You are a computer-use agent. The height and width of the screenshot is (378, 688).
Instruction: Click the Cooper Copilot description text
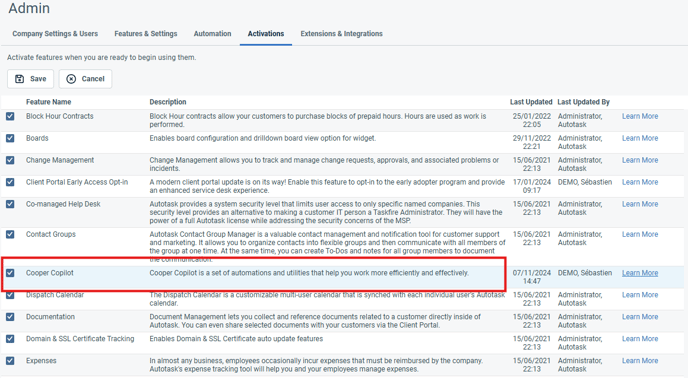pyautogui.click(x=309, y=273)
